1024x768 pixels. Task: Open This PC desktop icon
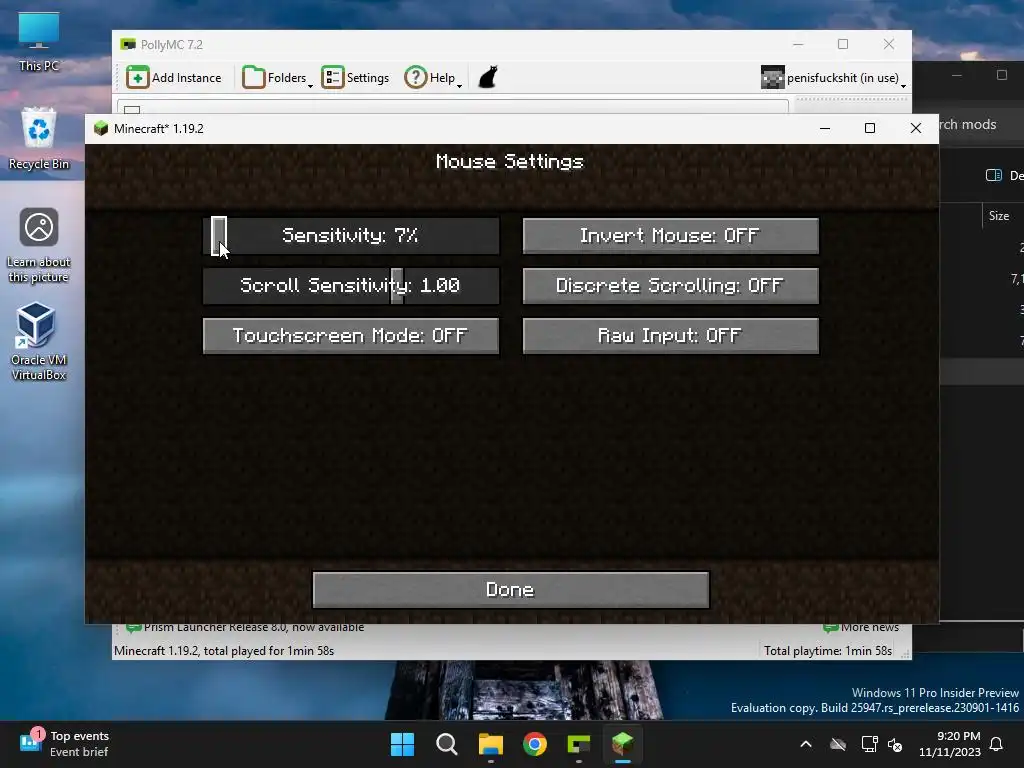39,42
